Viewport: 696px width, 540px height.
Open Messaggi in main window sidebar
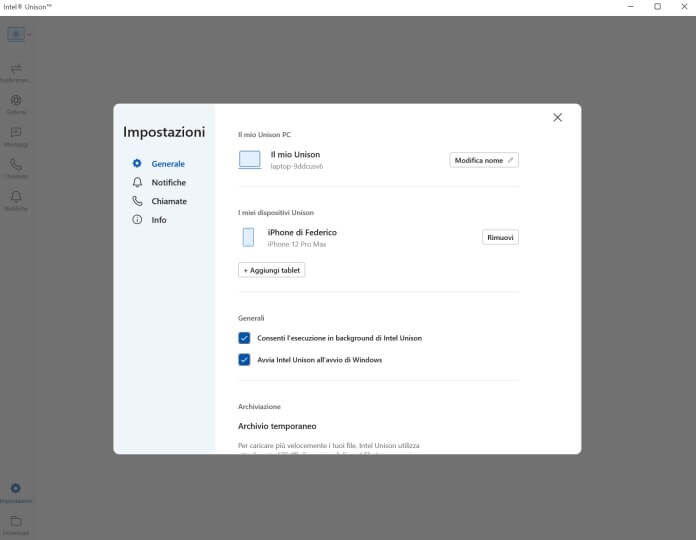(x=16, y=137)
